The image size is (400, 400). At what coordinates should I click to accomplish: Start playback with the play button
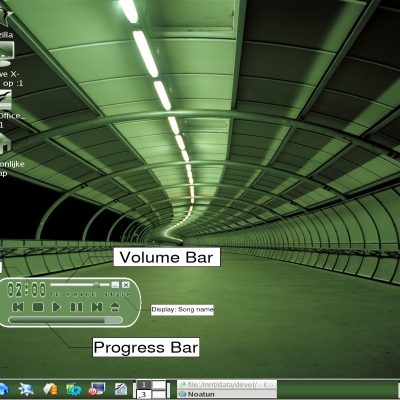click(57, 307)
